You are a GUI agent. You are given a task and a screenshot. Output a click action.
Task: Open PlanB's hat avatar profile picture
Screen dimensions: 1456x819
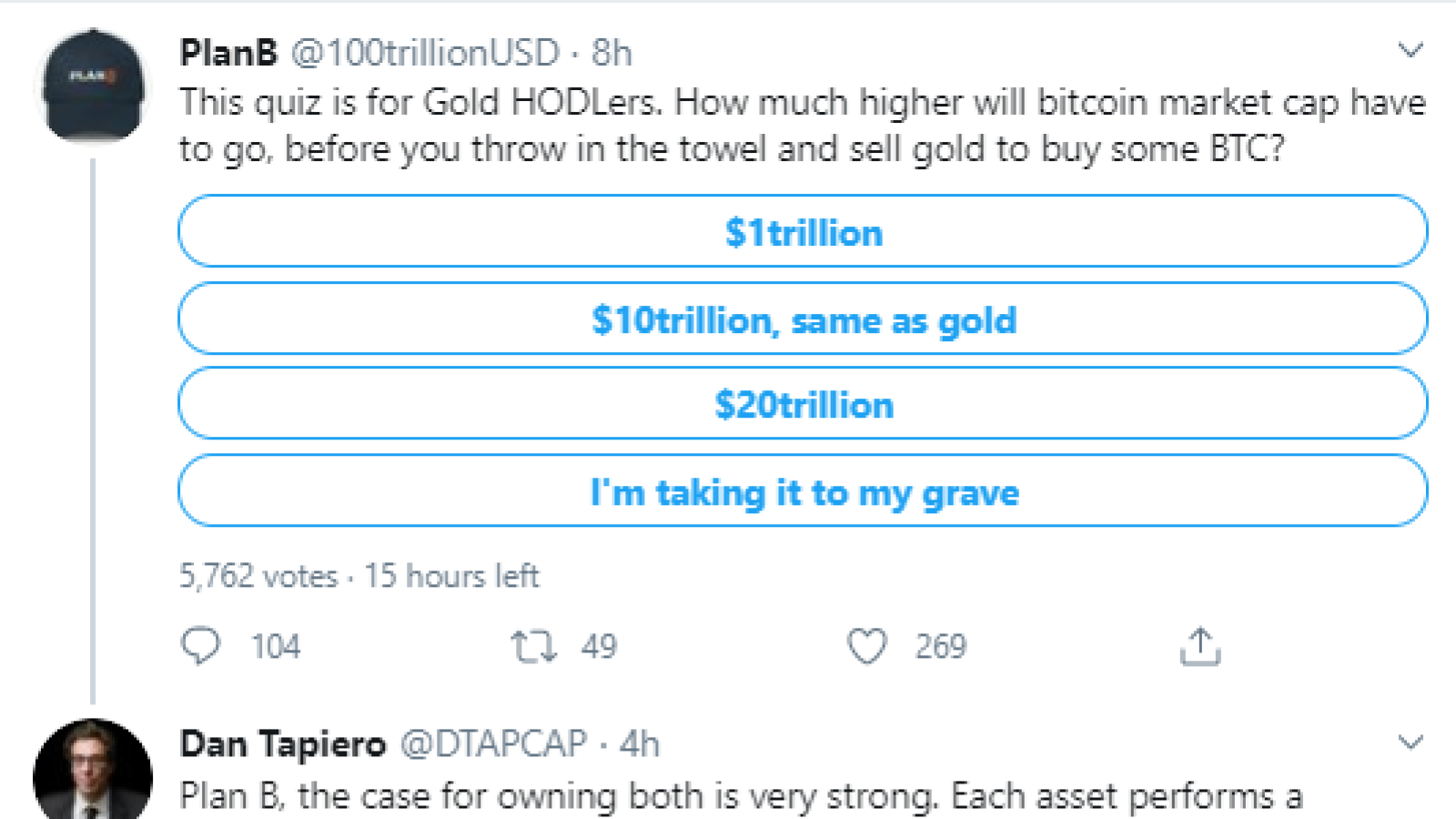pyautogui.click(x=93, y=86)
